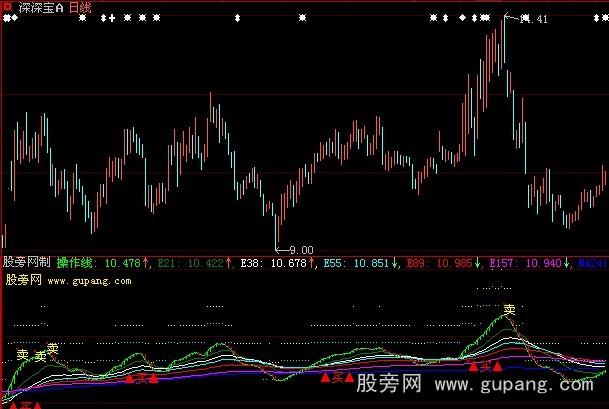This screenshot has height=409, width=609.
Task: Click the E21 value 10.422
Action: coord(205,263)
